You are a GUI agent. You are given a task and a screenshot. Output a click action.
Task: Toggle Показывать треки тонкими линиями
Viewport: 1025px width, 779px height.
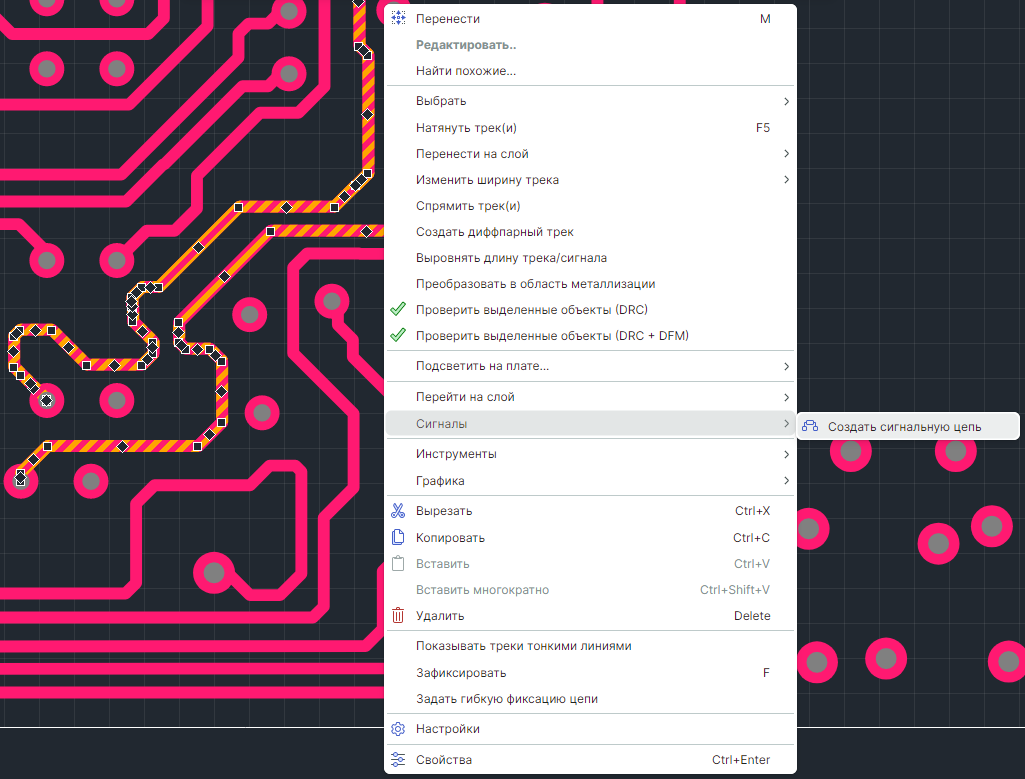(x=523, y=646)
